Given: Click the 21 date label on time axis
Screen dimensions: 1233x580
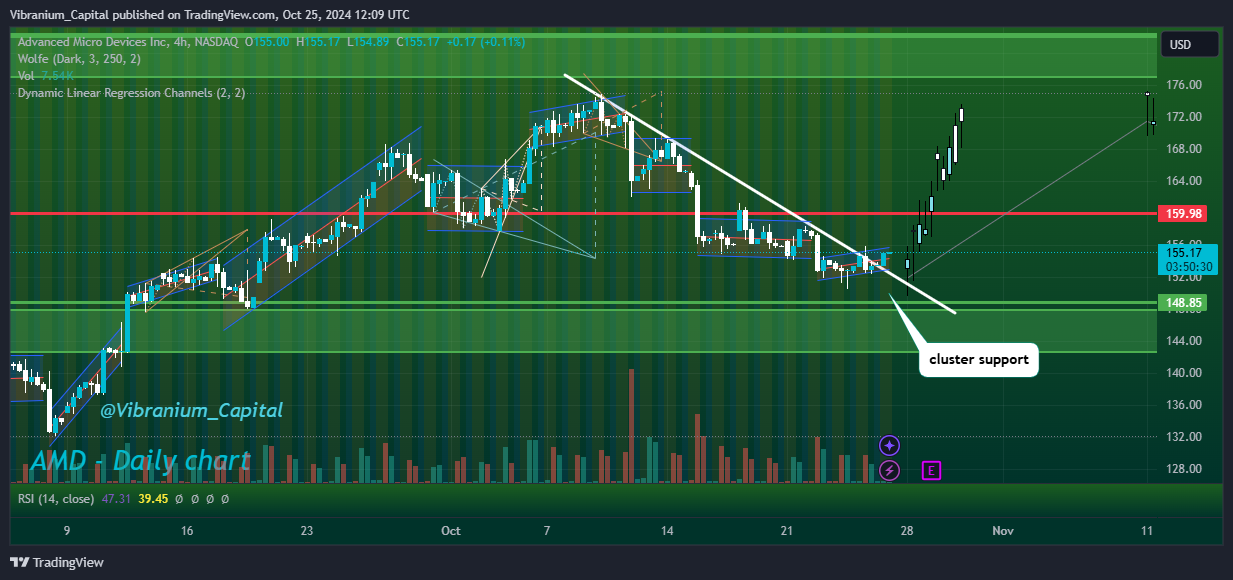Looking at the screenshot, I should [x=787, y=531].
